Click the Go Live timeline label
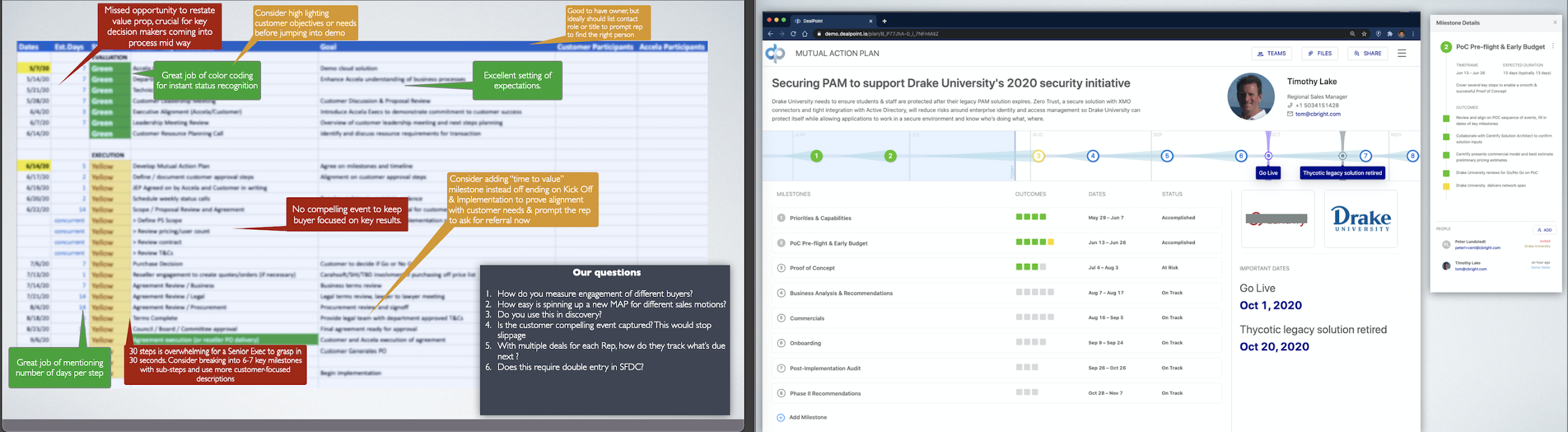This screenshot has height=432, width=1568. pos(1268,173)
